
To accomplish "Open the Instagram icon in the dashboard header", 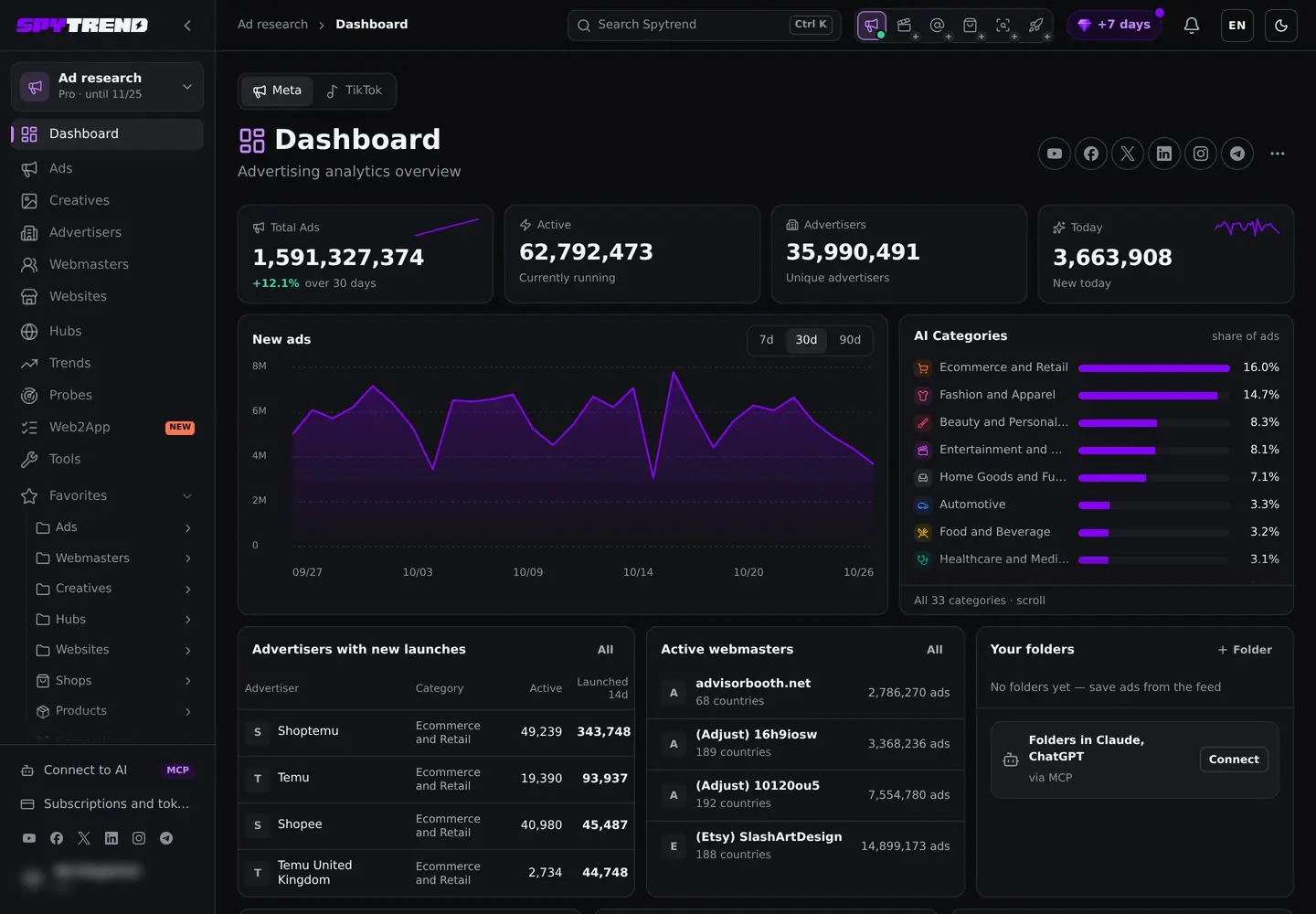I will pos(1201,154).
